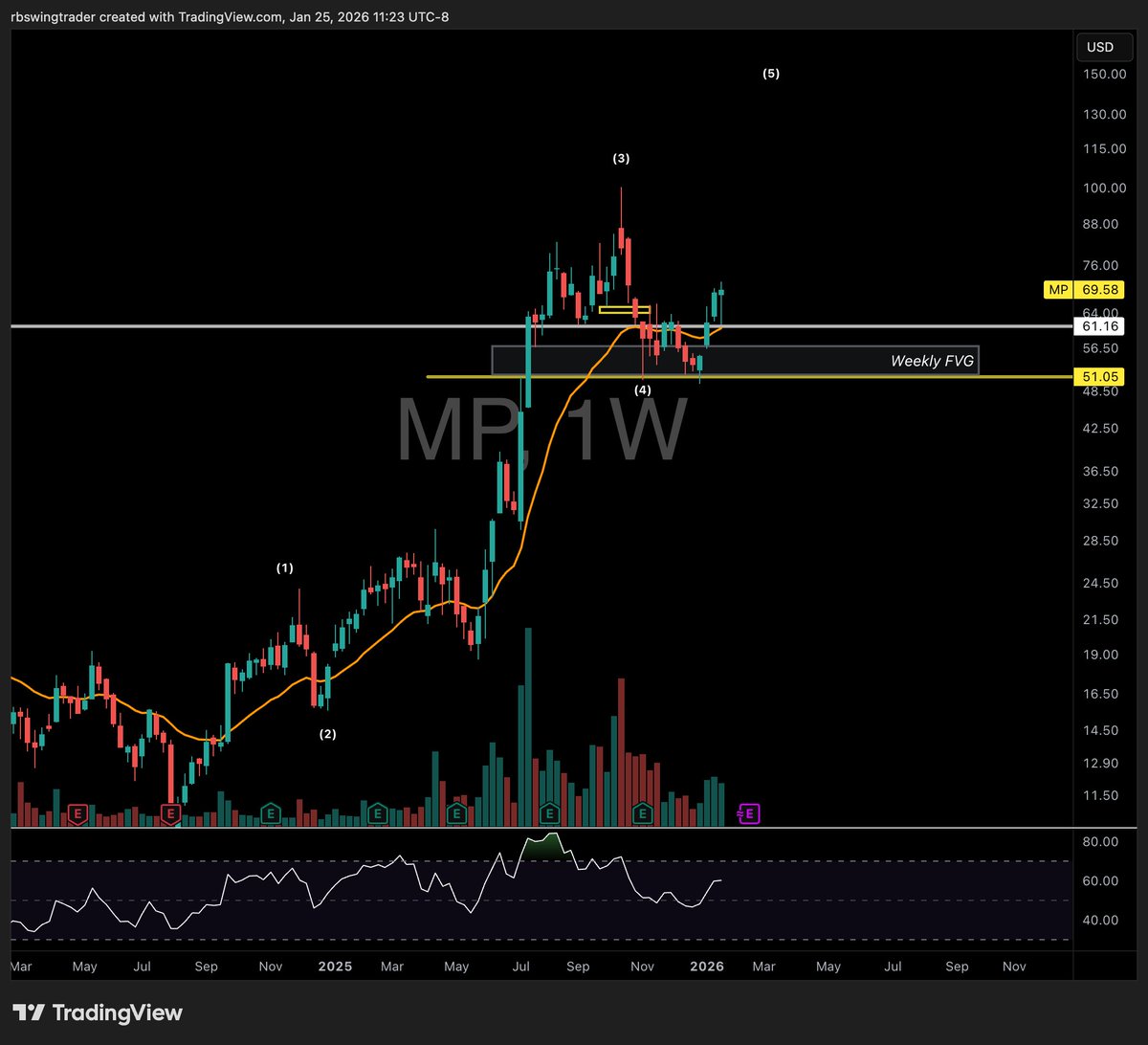Select the yellow MP ticker price tag
1148x1045 pixels.
pos(1060,288)
